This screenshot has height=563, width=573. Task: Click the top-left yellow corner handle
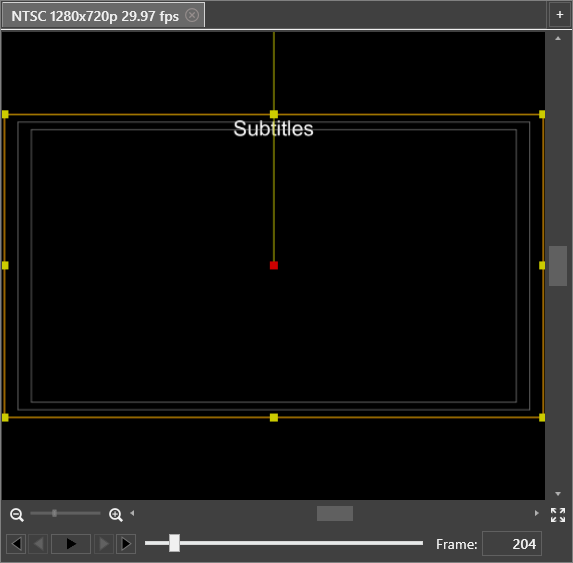coord(5,114)
